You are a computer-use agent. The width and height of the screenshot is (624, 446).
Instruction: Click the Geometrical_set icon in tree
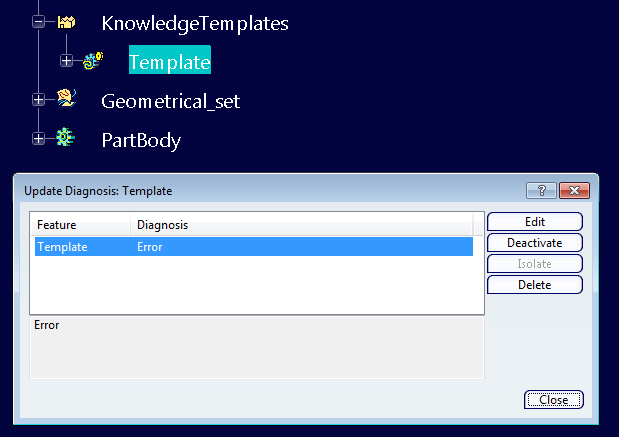coord(66,98)
